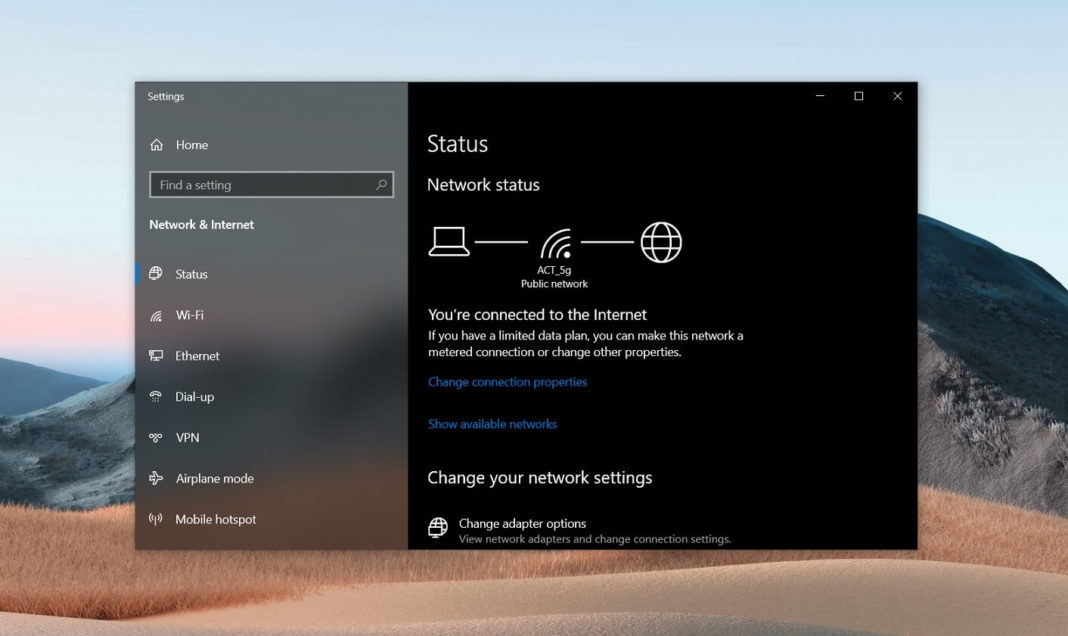This screenshot has height=636, width=1068.
Task: Click the Dial-up phone icon
Action: (x=157, y=396)
